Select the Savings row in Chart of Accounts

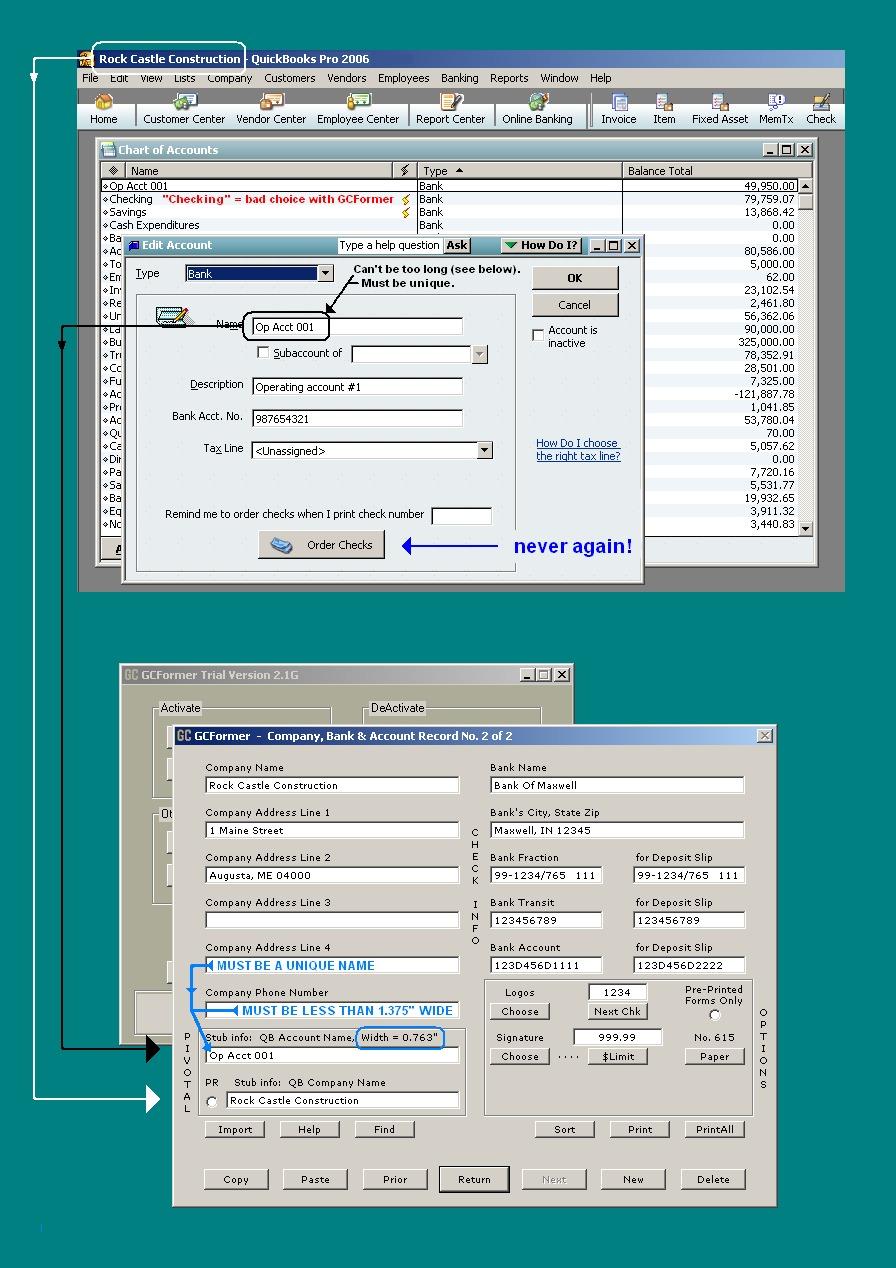449,212
